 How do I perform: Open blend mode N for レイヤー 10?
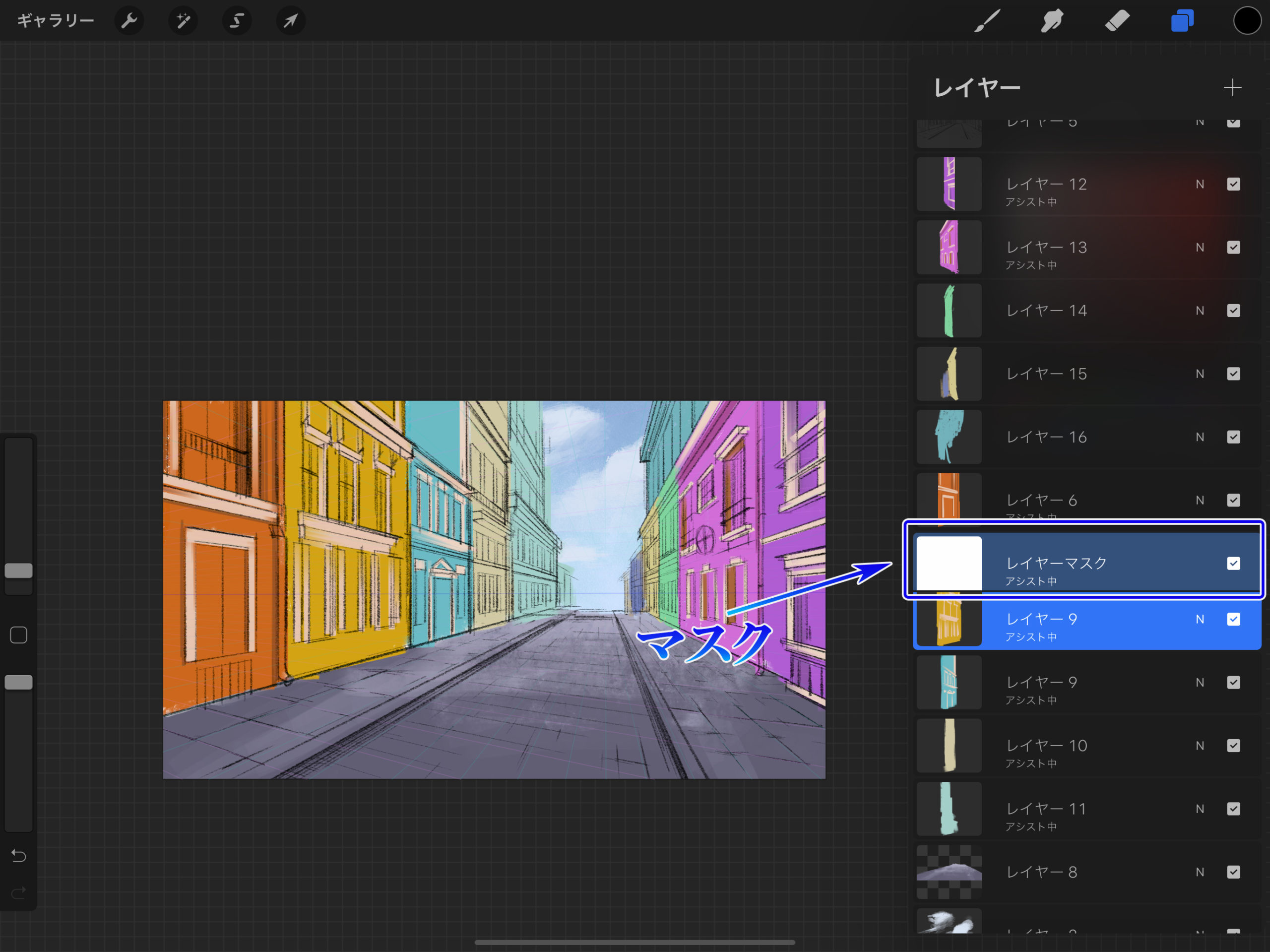coord(1200,746)
